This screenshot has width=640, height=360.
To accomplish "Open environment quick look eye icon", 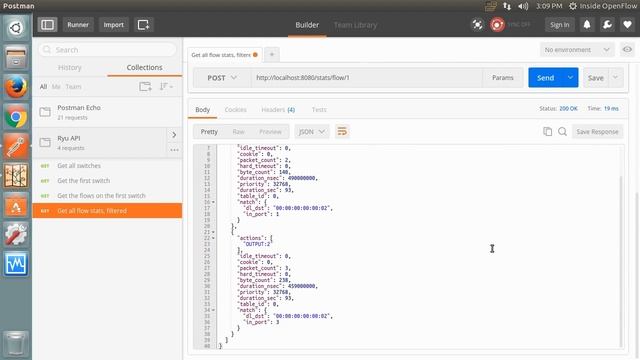I will tap(627, 50).
